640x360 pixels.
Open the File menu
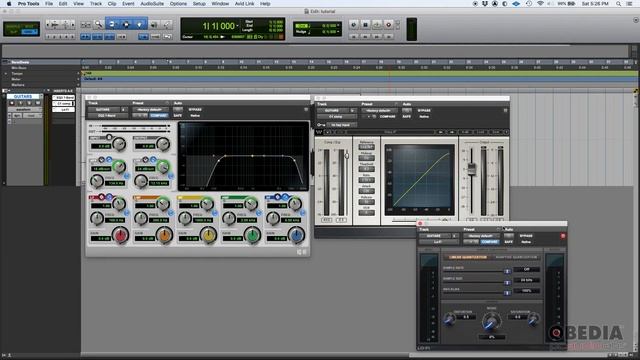tap(49, 4)
